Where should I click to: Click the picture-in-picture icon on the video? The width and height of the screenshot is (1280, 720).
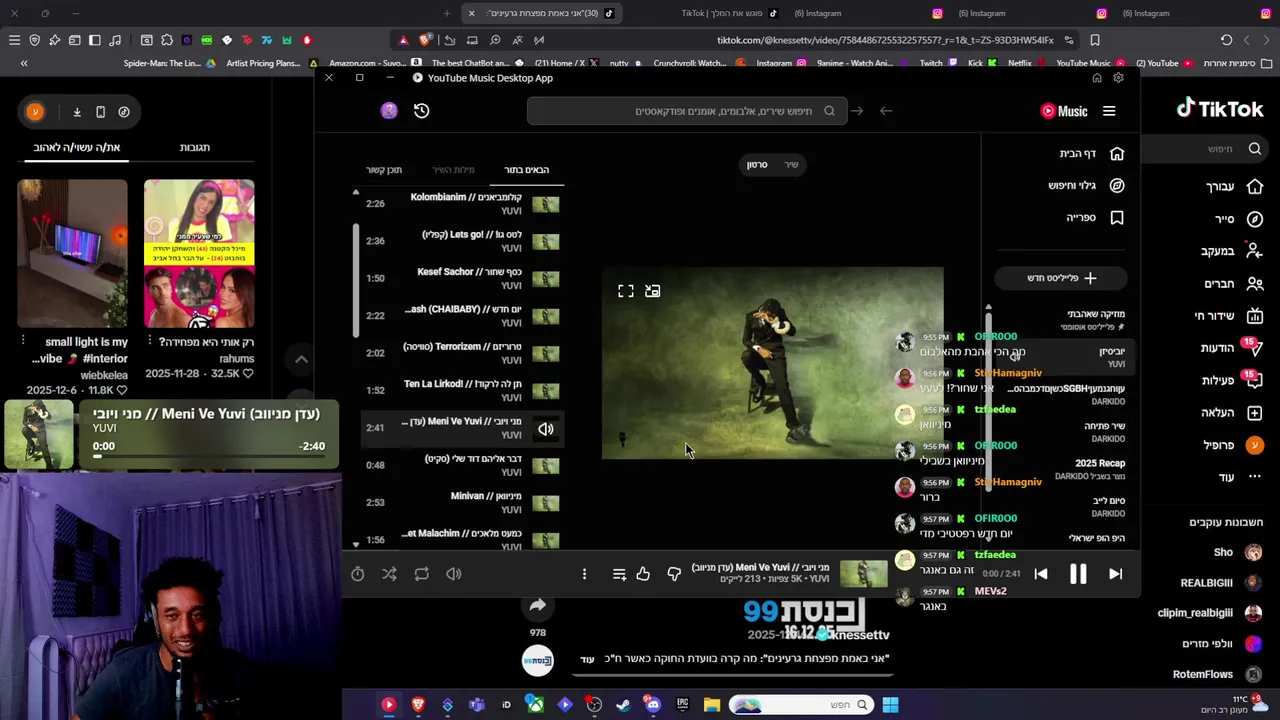652,291
